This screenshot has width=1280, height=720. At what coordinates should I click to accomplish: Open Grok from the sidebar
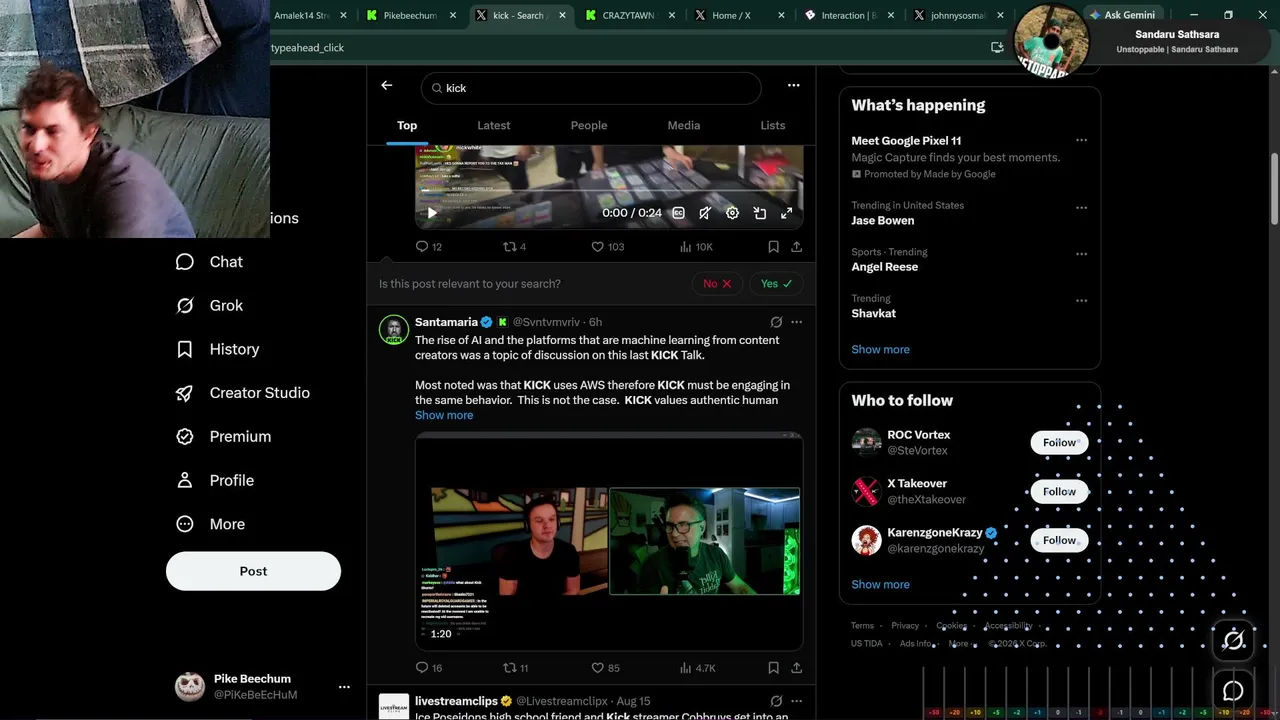pyautogui.click(x=210, y=306)
